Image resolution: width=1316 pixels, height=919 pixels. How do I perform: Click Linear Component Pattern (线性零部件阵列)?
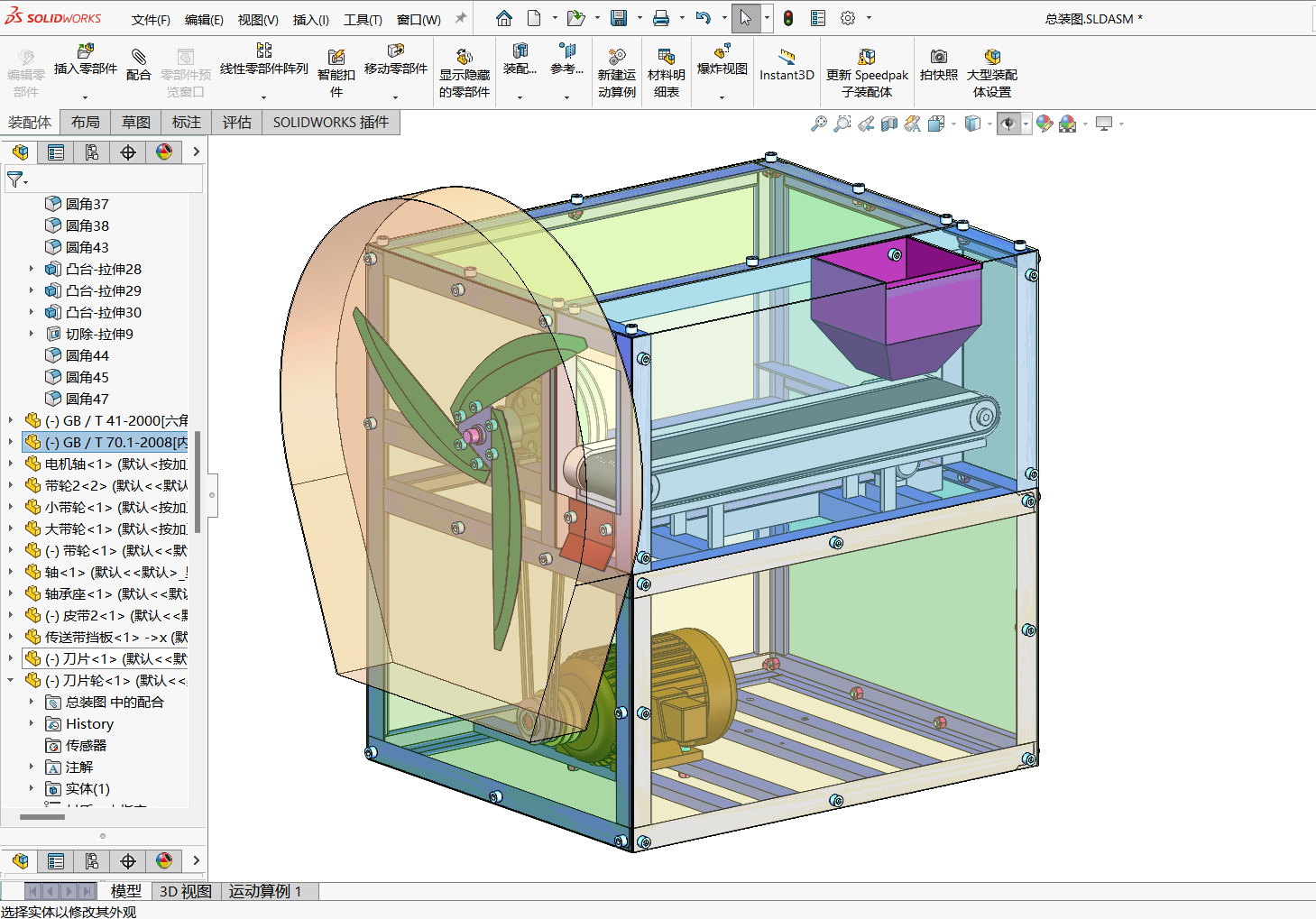pos(264,60)
